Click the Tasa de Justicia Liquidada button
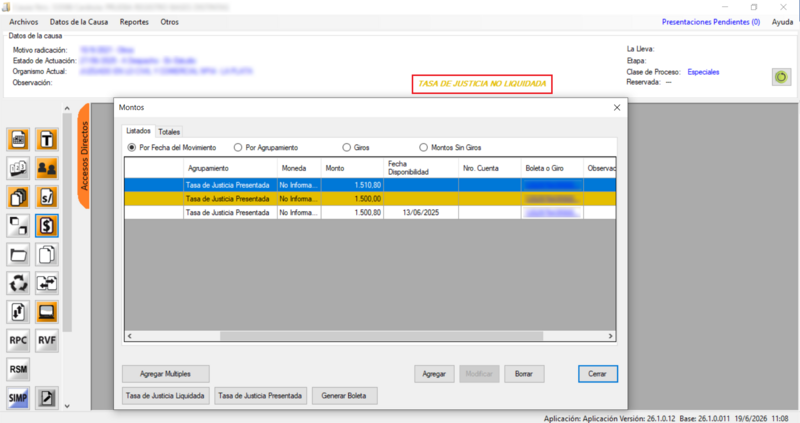This screenshot has height=423, width=800. (x=165, y=396)
